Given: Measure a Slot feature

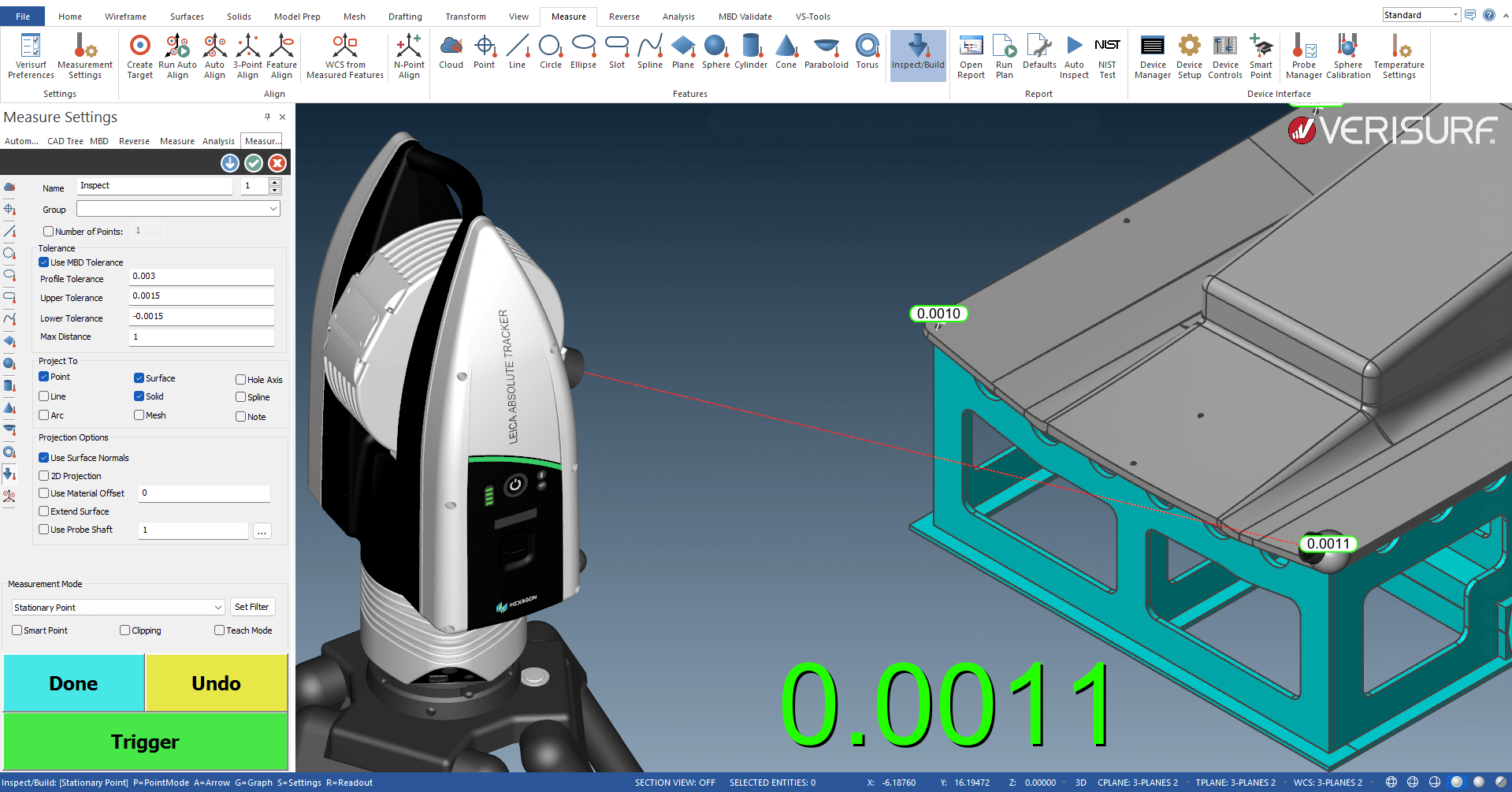Looking at the screenshot, I should tap(617, 52).
